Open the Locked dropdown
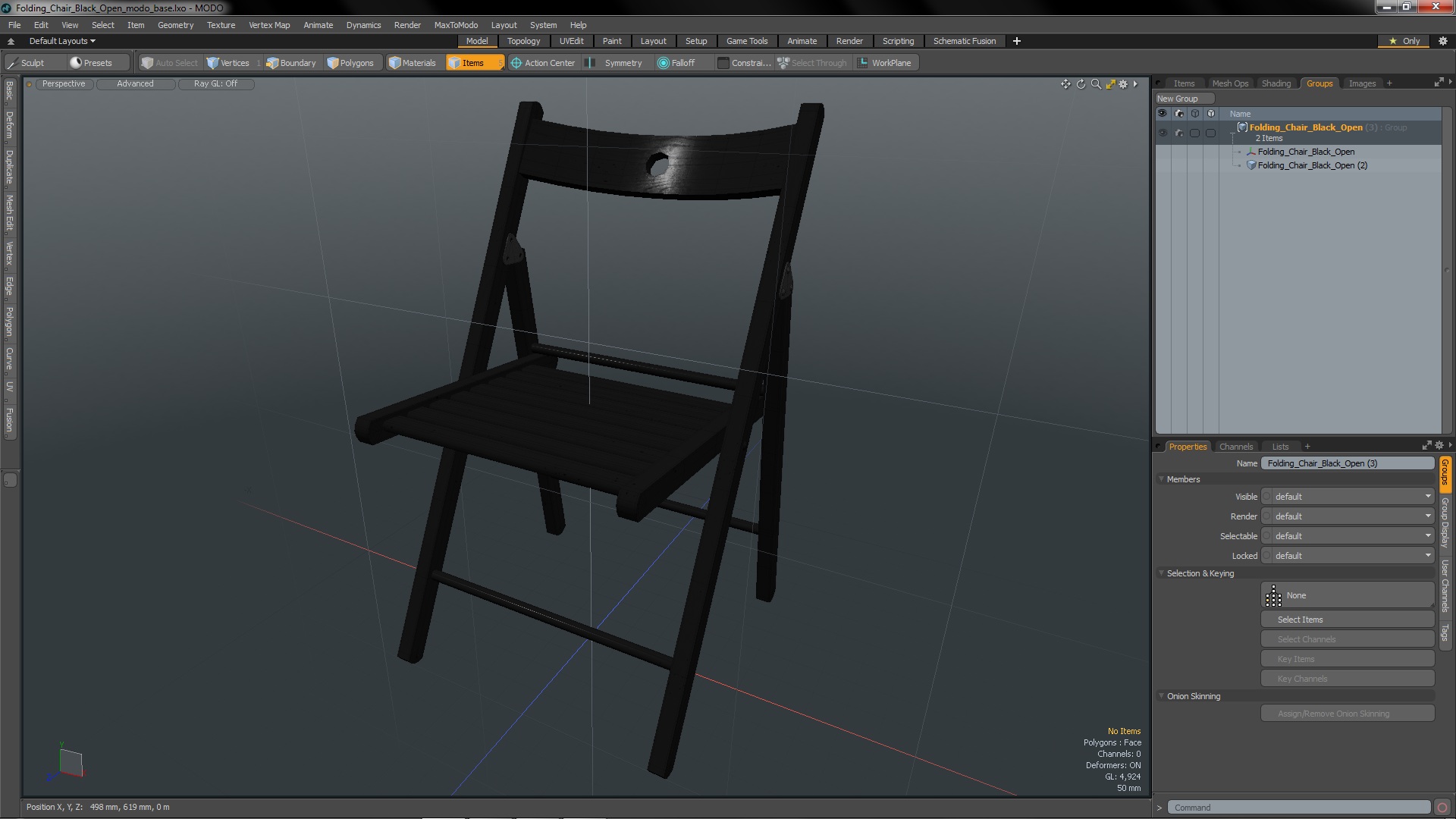The image size is (1456, 819). pos(1351,556)
